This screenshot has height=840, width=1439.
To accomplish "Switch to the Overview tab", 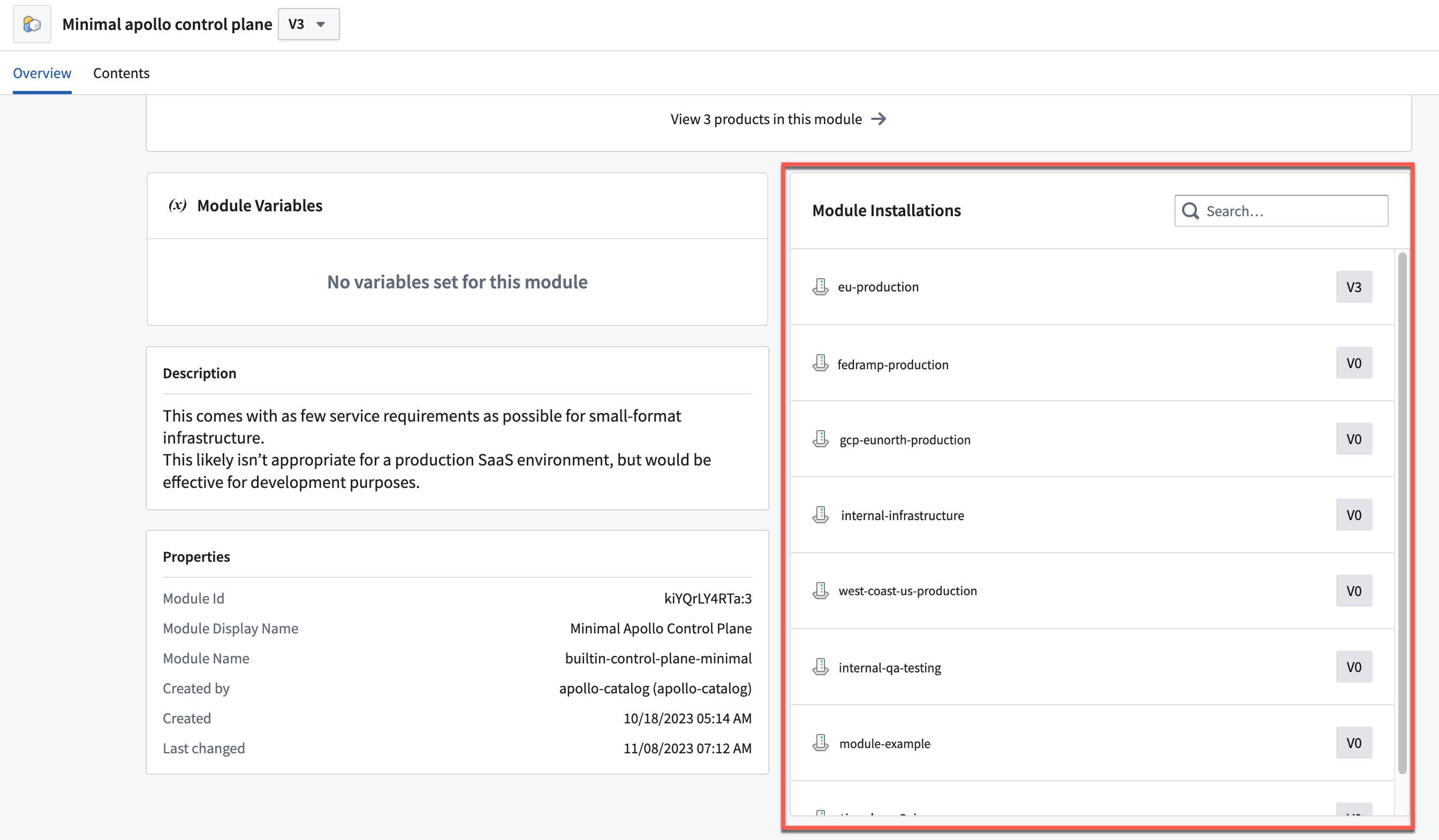I will coord(42,73).
